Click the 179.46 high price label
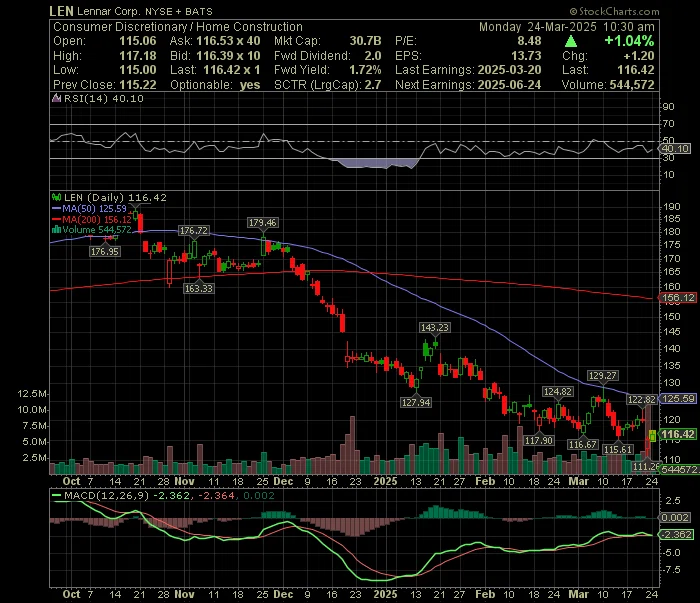Viewport: 700px width, 603px height. (x=262, y=222)
